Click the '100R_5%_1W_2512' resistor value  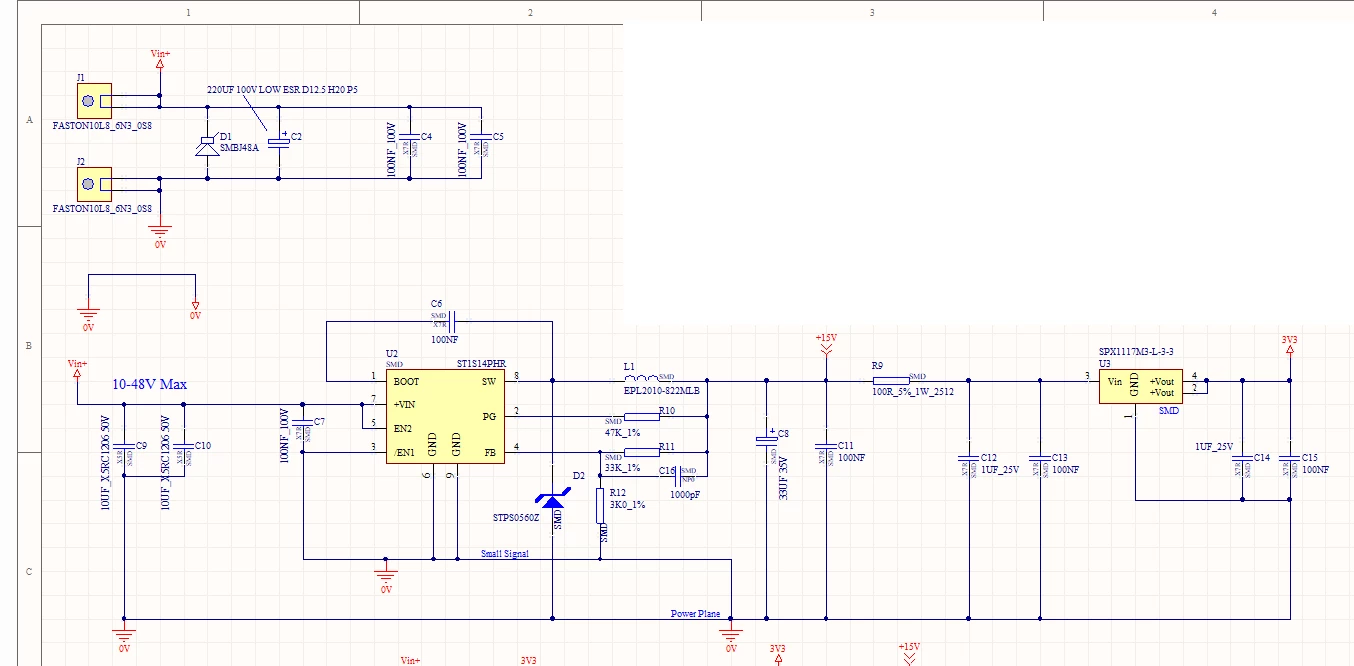tap(913, 392)
